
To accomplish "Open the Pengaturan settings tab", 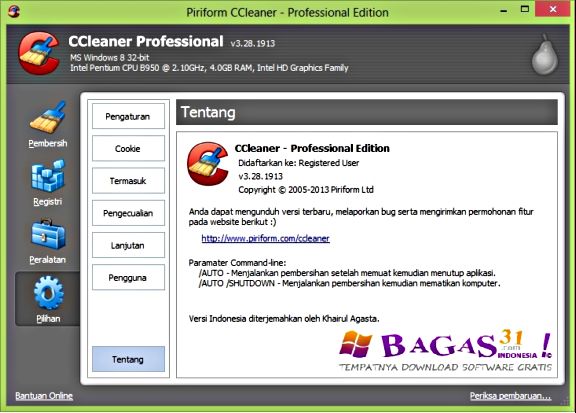I will [128, 116].
